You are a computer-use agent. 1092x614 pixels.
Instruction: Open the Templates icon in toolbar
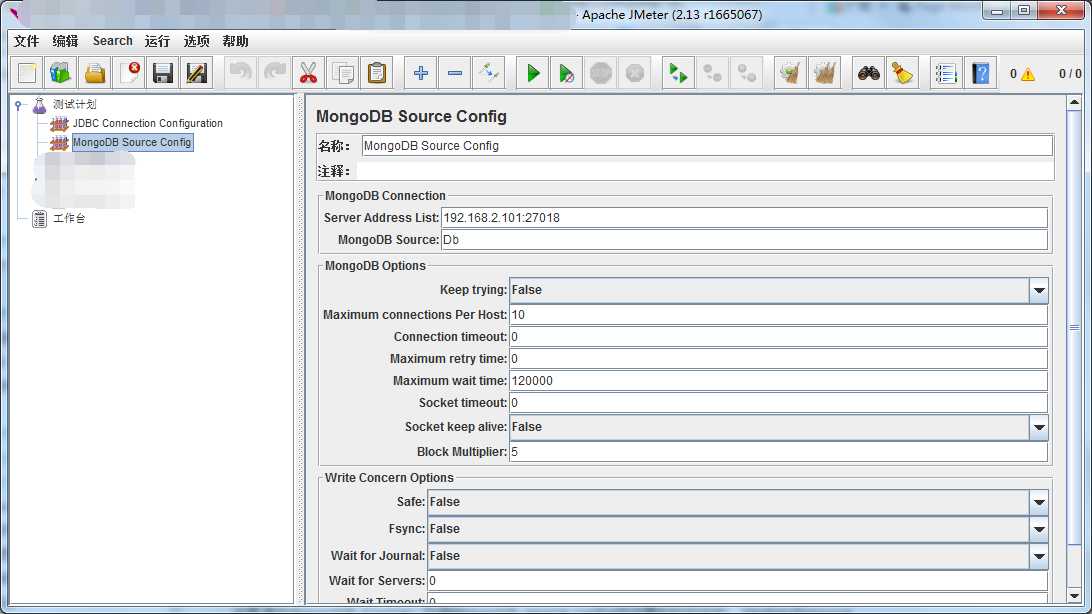[x=61, y=73]
